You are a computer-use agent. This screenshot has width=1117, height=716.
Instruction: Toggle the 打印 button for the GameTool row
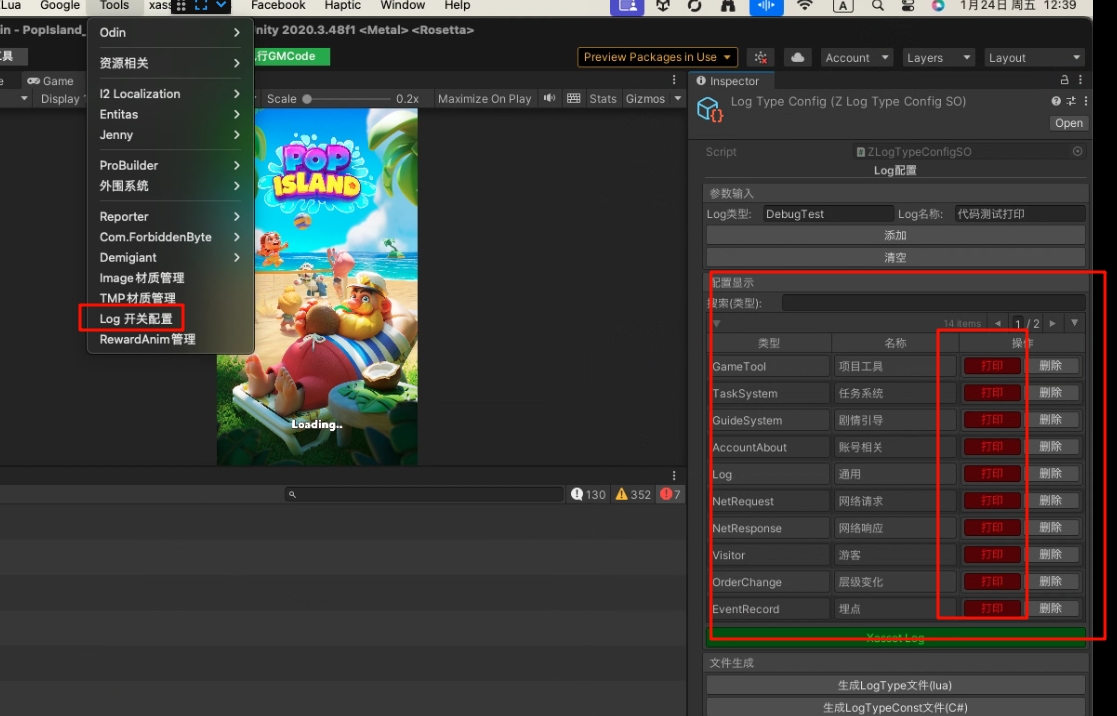tap(992, 365)
